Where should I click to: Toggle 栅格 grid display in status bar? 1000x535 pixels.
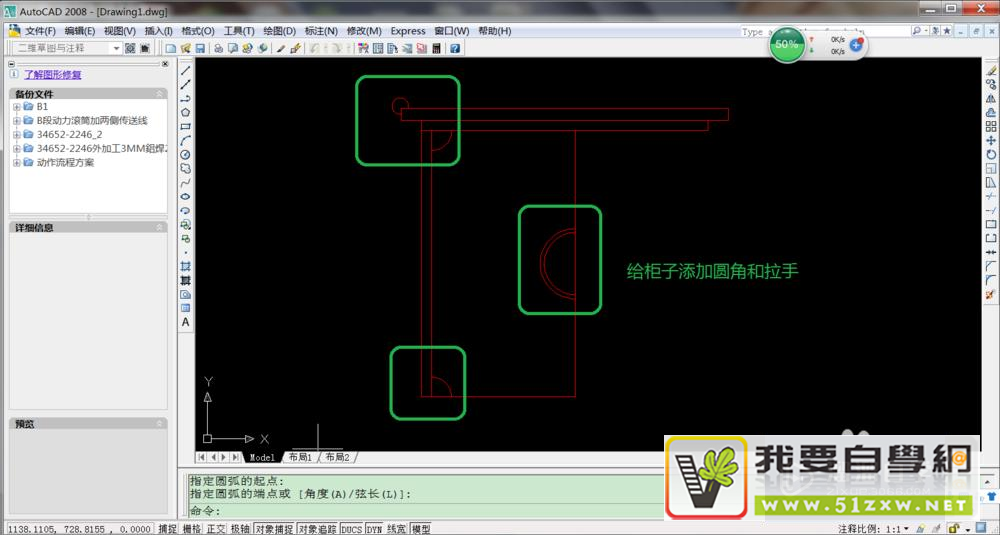(x=192, y=529)
